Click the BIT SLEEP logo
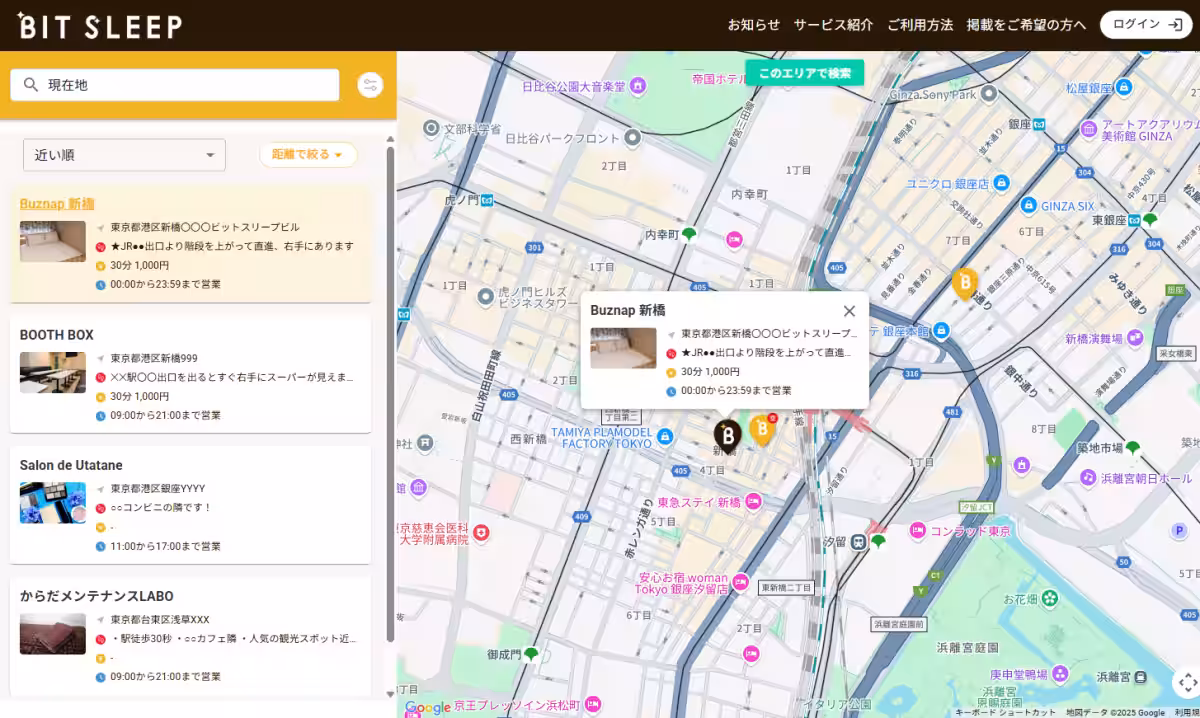This screenshot has height=718, width=1200. click(x=100, y=26)
